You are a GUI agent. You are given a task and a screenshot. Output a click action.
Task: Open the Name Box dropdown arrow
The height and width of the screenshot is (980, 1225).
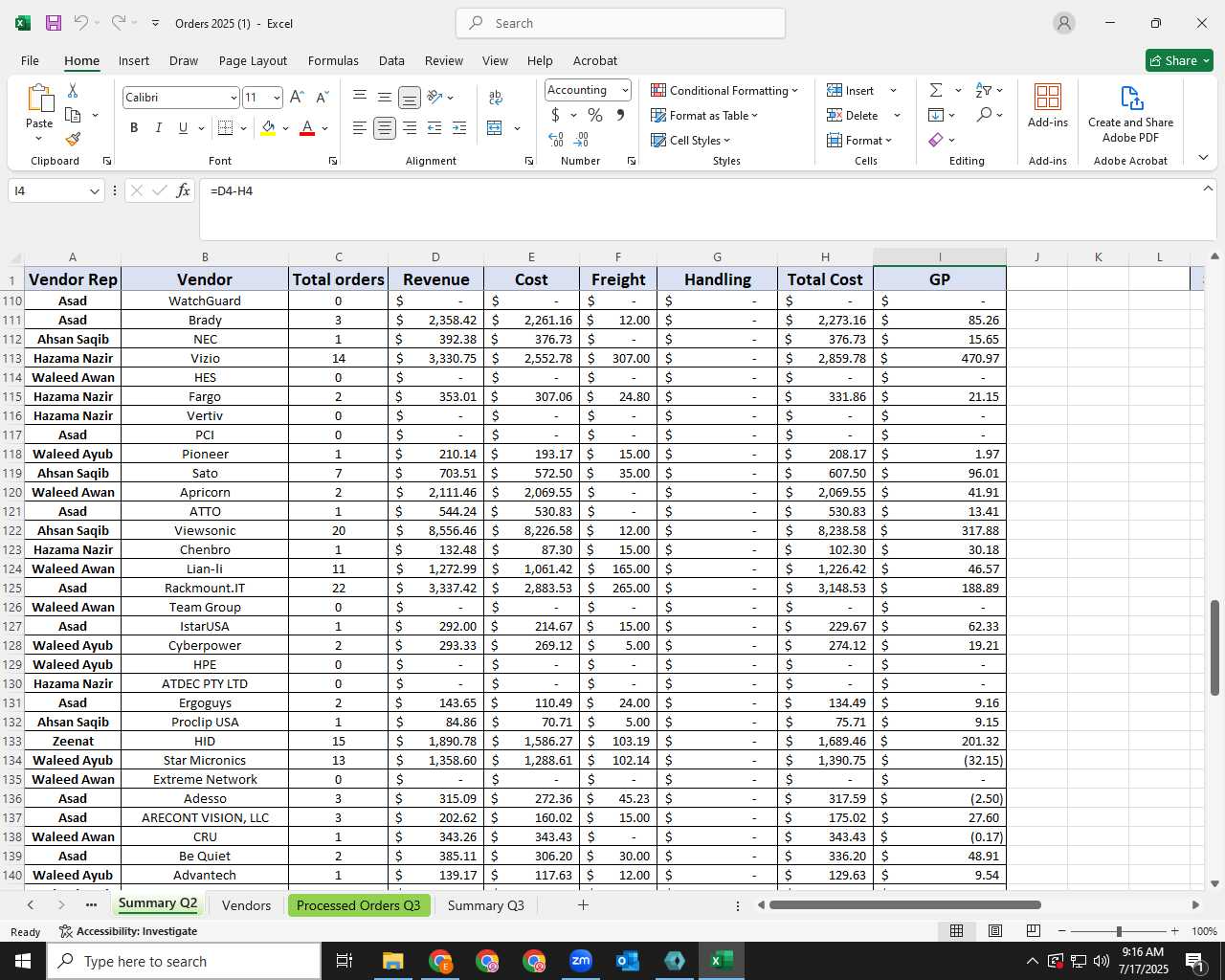[x=94, y=191]
